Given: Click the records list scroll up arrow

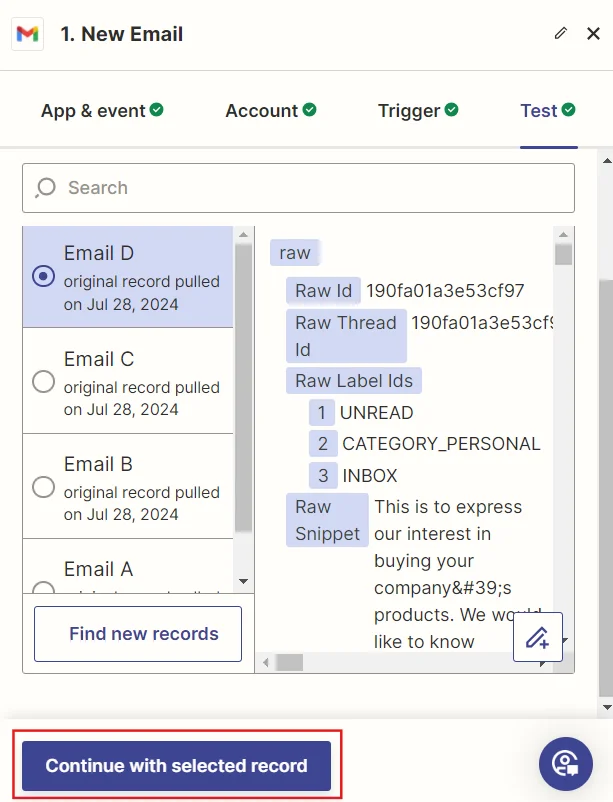Looking at the screenshot, I should pos(244,234).
